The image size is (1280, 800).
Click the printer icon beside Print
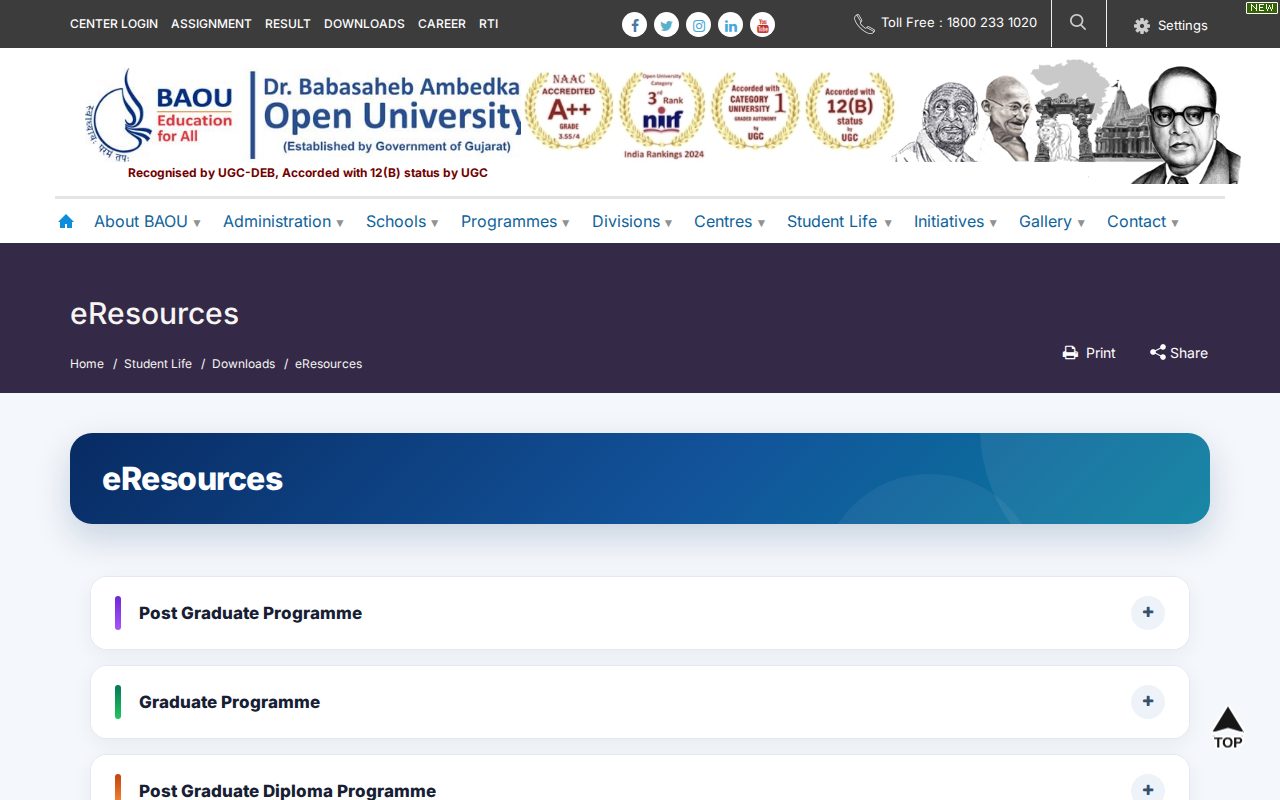[x=1070, y=353]
